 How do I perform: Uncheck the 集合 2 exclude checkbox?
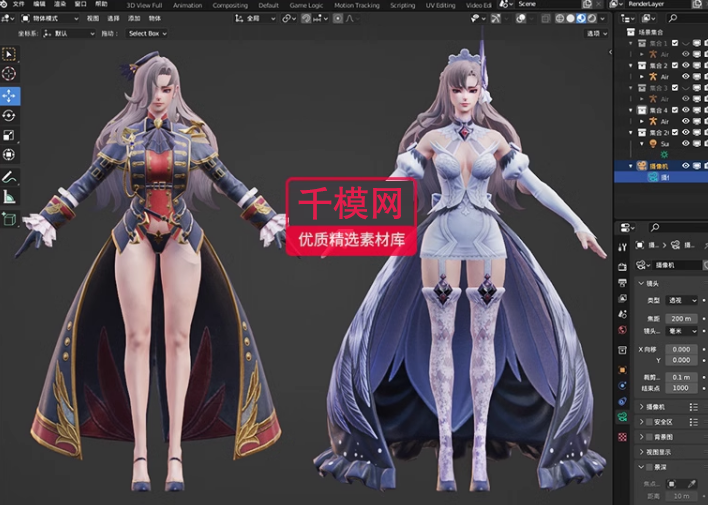point(675,65)
